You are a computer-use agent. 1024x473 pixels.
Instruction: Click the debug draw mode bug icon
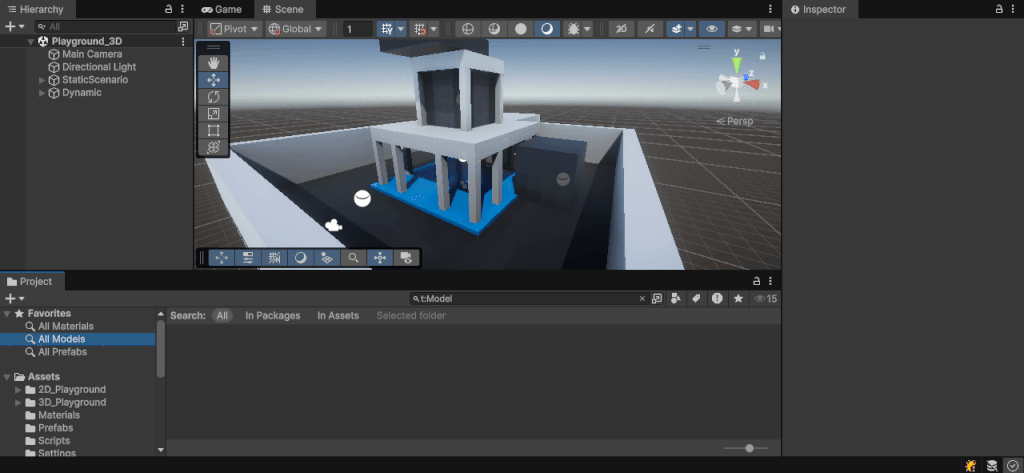(573, 29)
